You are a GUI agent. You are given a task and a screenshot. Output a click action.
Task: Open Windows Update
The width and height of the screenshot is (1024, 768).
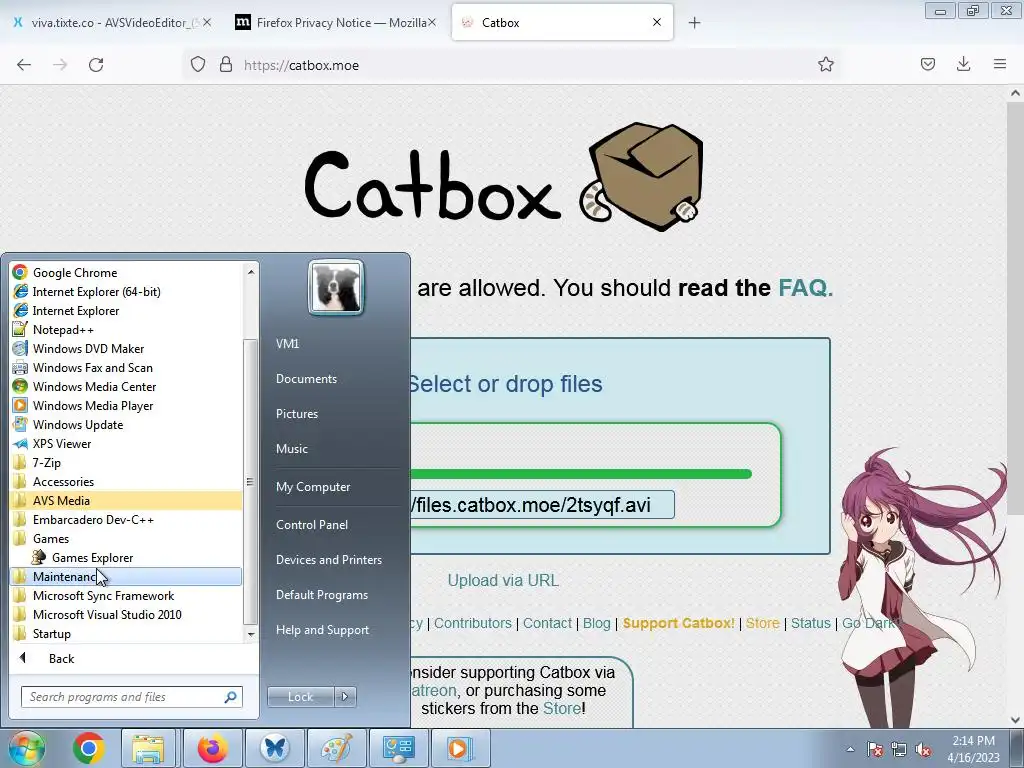[x=78, y=424]
